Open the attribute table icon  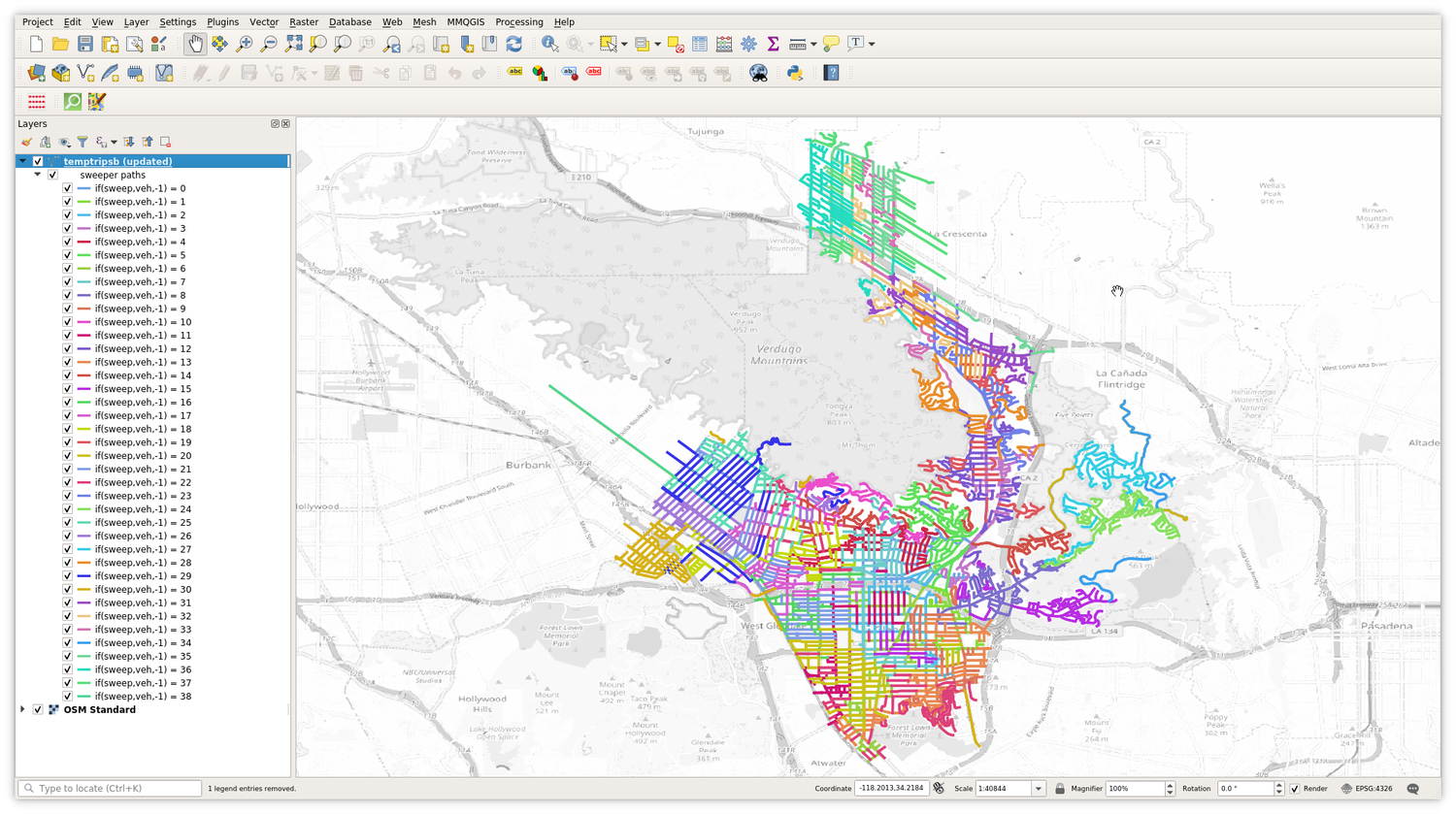[x=699, y=44]
